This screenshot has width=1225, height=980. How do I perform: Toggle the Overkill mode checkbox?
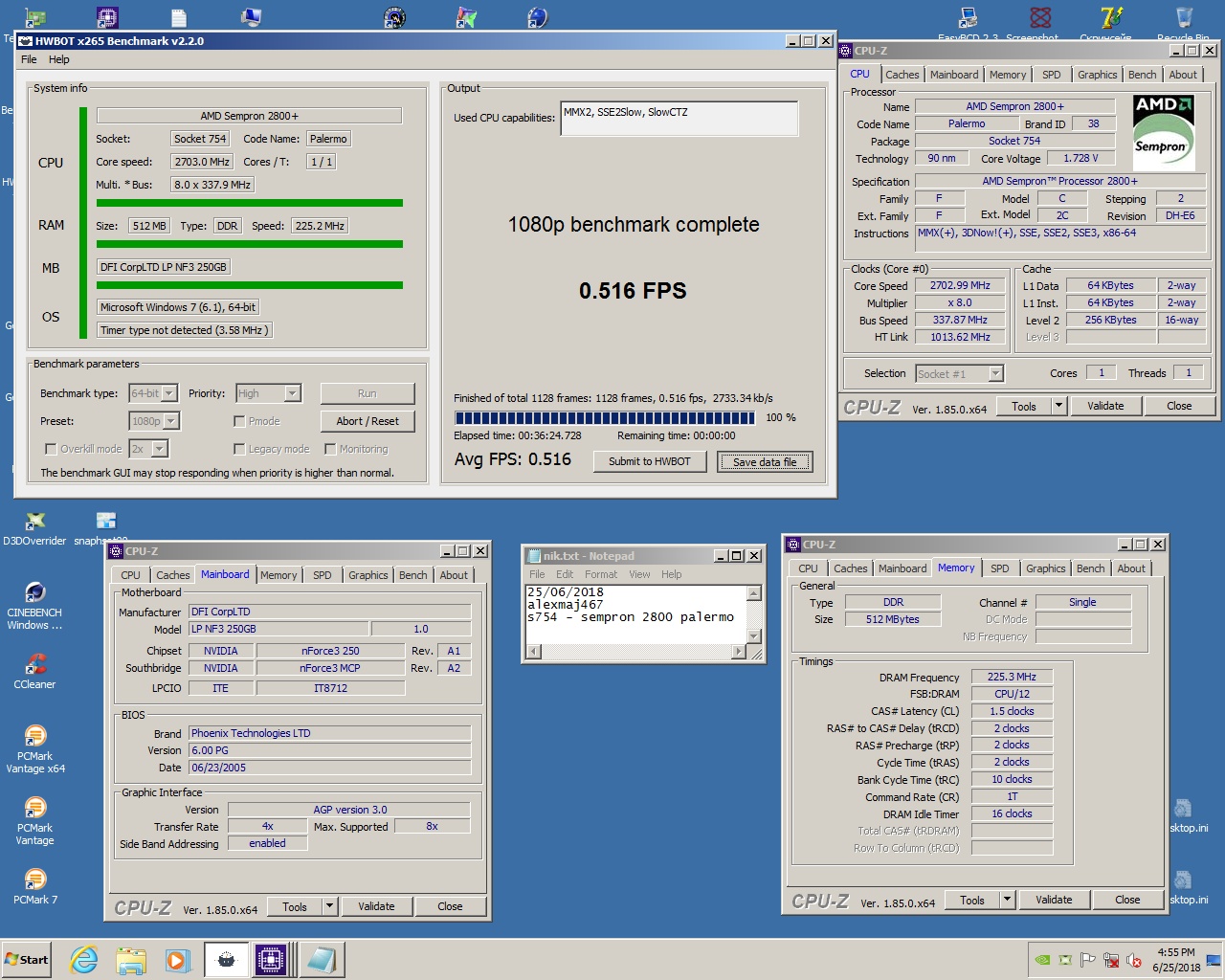click(x=51, y=449)
